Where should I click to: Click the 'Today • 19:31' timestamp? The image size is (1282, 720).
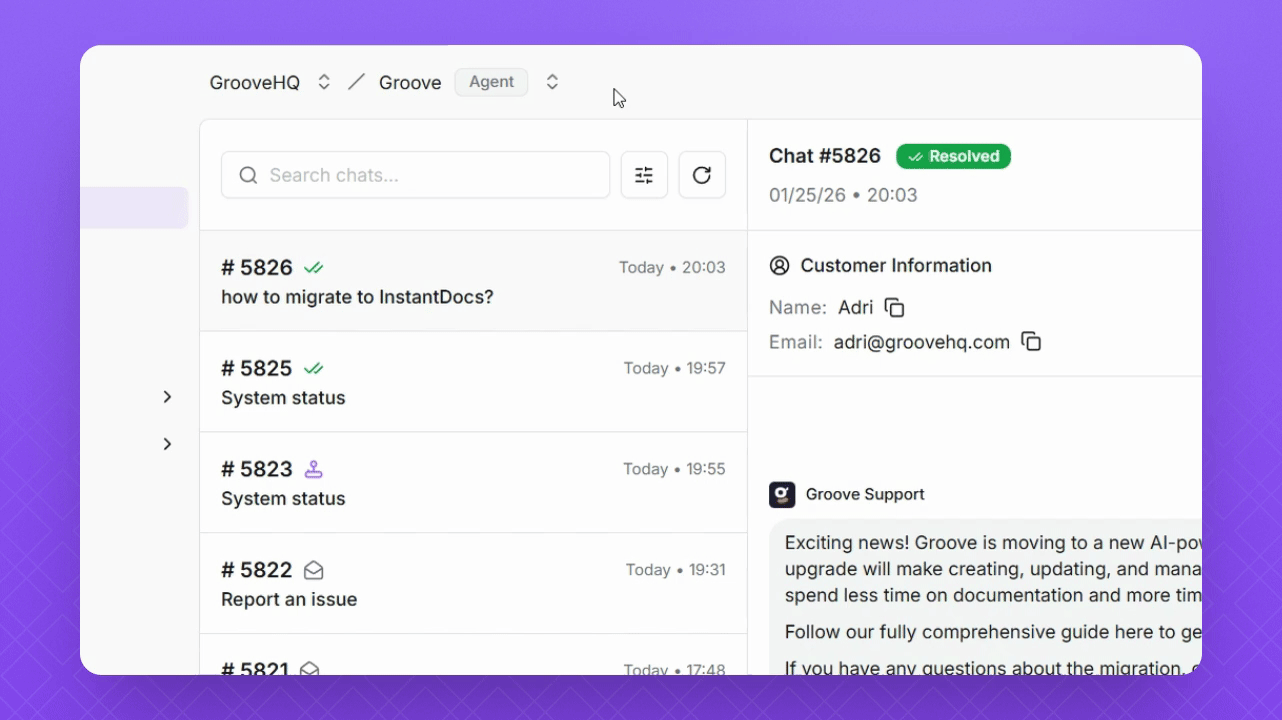(676, 570)
